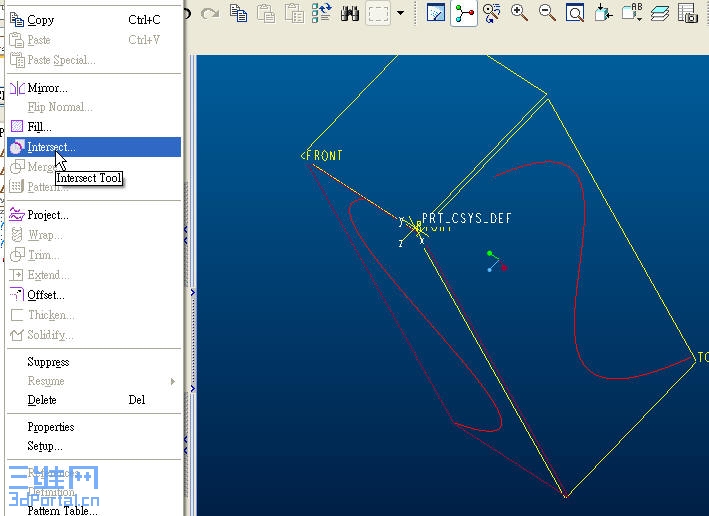
Task: Open the Find tool binoculars icon
Action: pos(350,13)
